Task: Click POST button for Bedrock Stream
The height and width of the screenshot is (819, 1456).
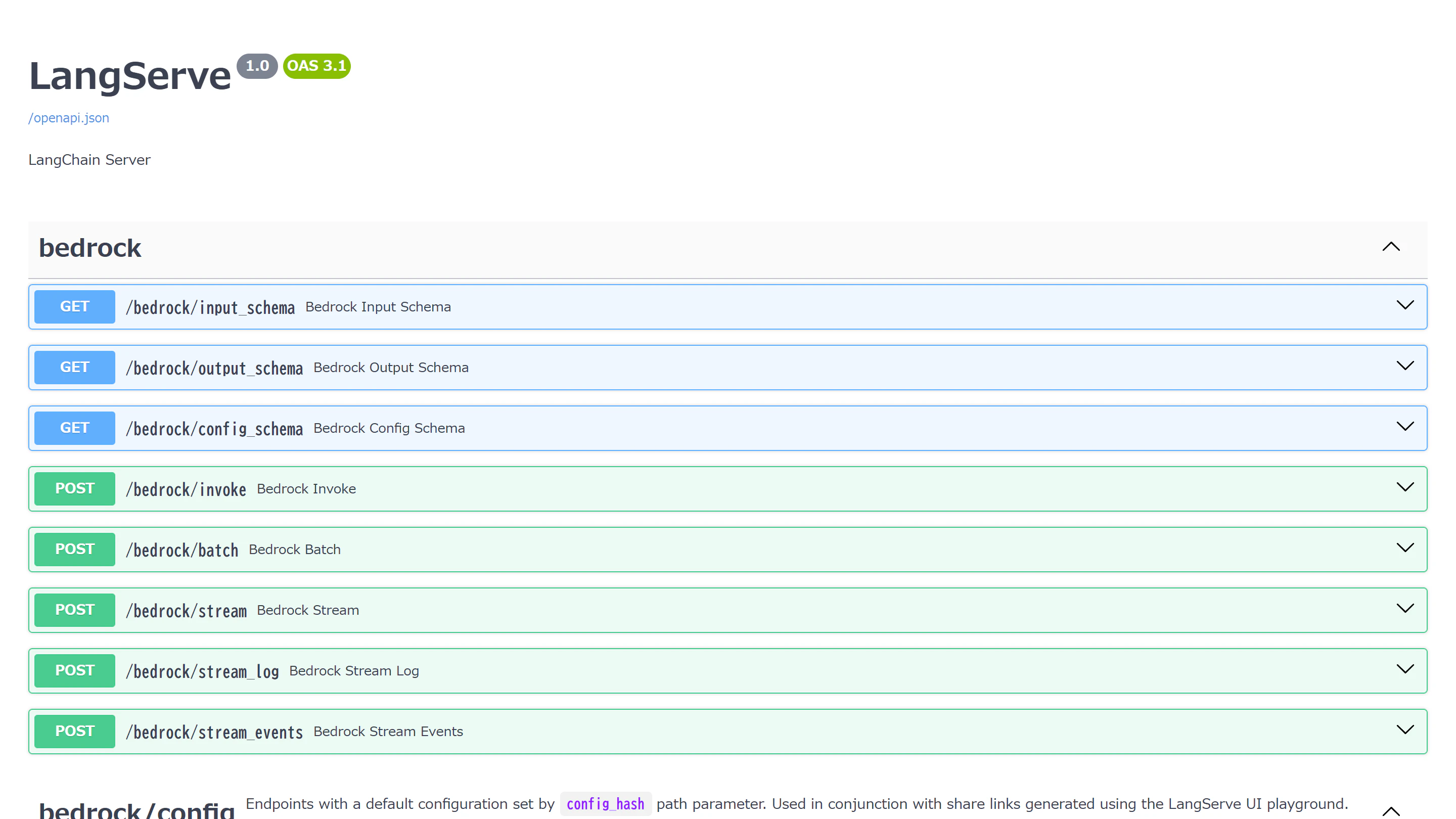Action: click(75, 610)
